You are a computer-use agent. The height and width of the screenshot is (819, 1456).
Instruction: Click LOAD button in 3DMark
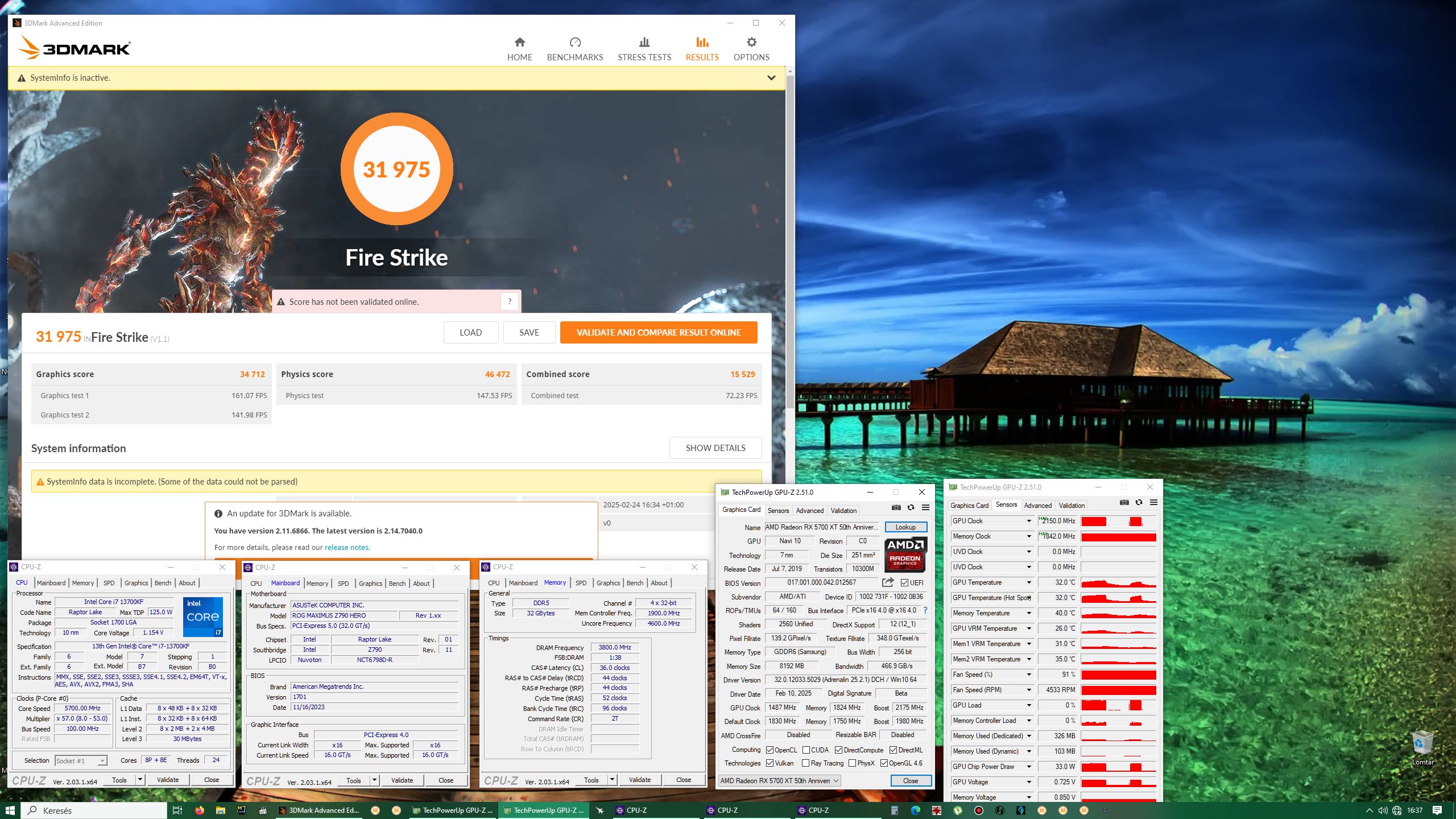tap(470, 333)
